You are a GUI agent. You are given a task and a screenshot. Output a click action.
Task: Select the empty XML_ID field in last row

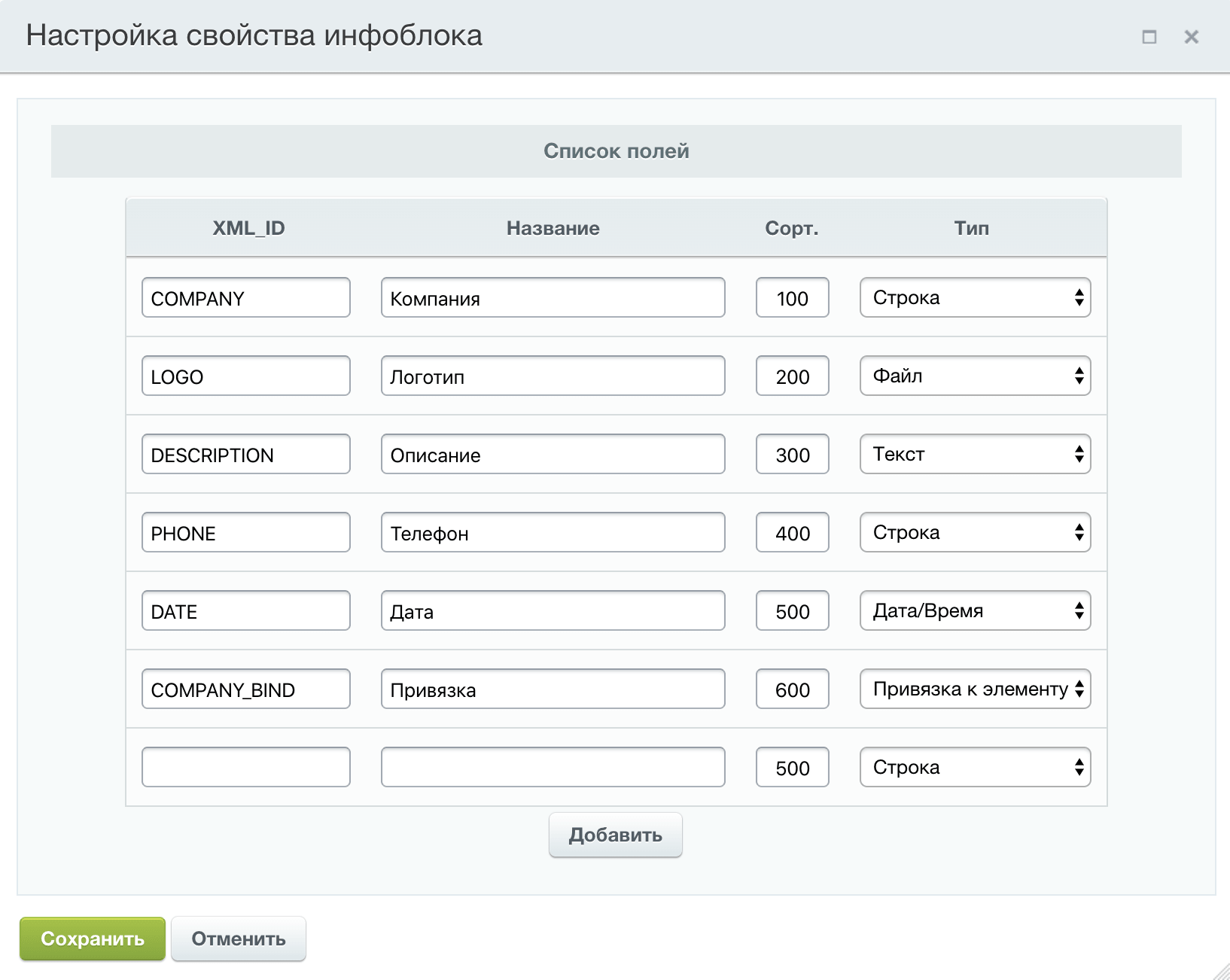(245, 768)
